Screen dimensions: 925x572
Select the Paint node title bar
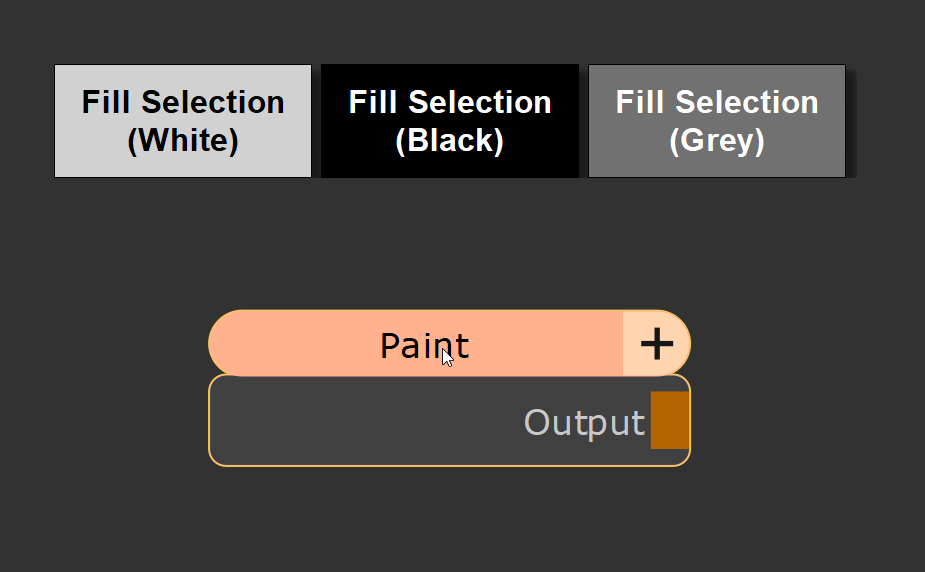point(330,344)
